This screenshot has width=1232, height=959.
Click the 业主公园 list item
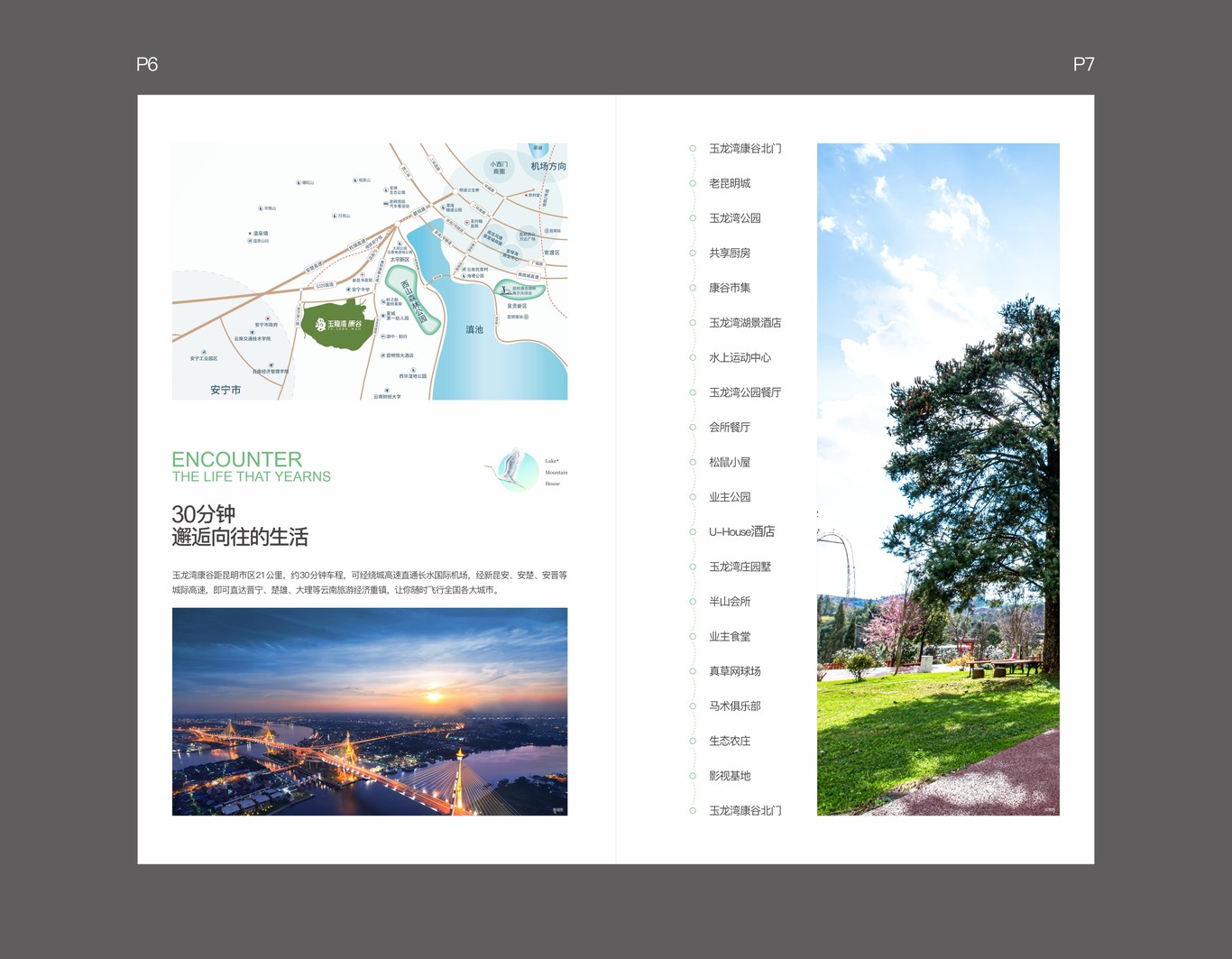(730, 497)
